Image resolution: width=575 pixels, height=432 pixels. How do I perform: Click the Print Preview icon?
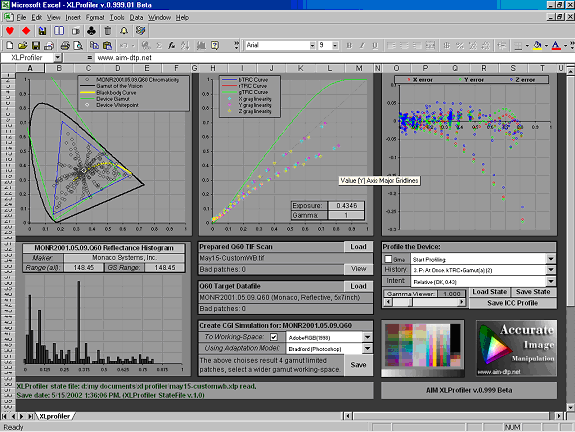pyautogui.click(x=78, y=45)
